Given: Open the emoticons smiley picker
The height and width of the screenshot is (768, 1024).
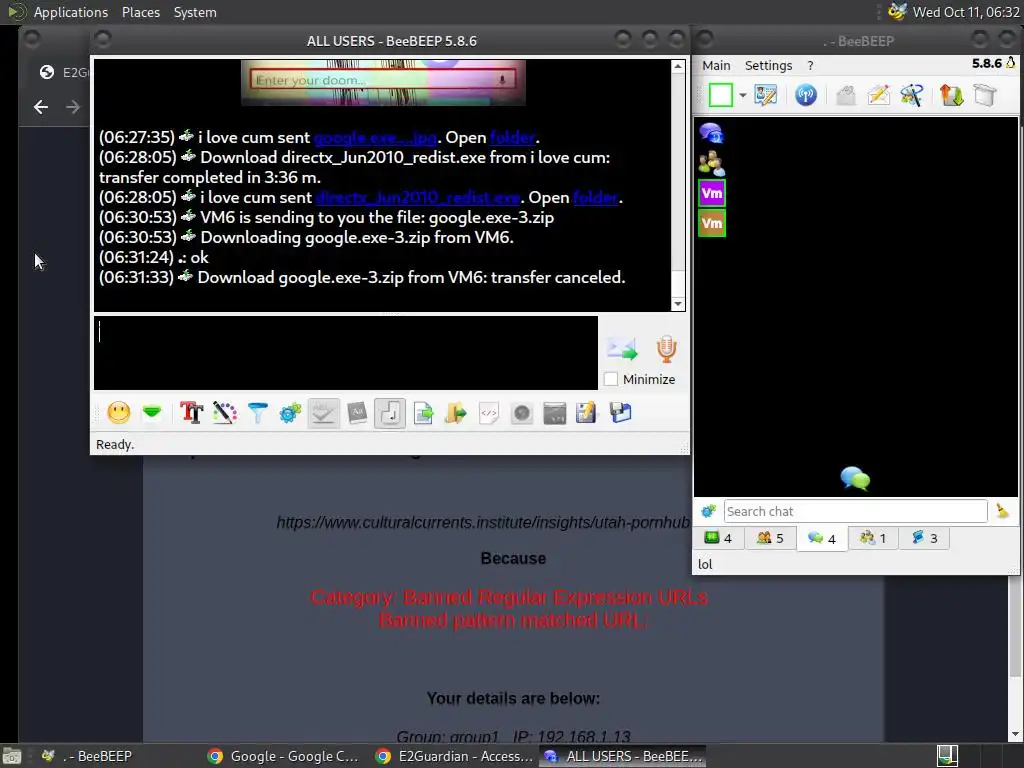Looking at the screenshot, I should point(119,413).
